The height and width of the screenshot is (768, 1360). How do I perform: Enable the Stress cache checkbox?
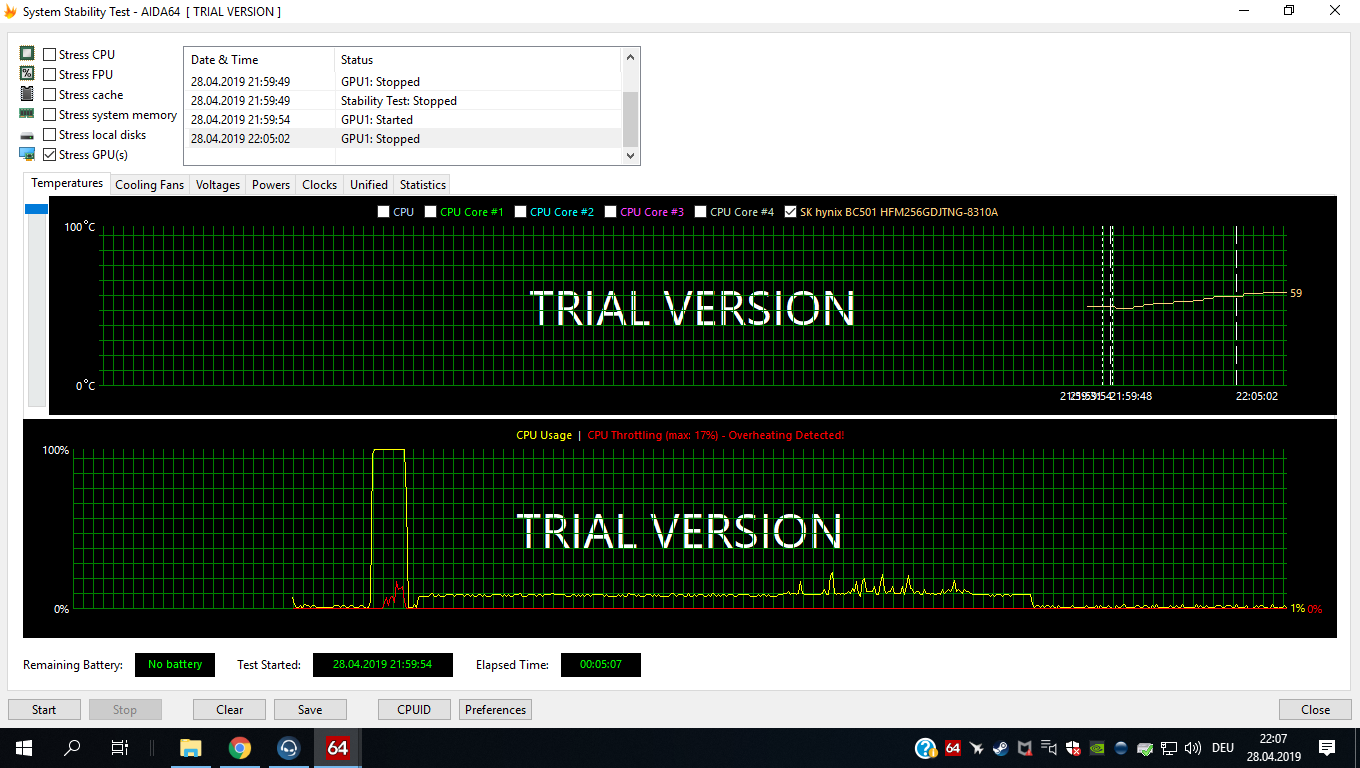pos(50,95)
